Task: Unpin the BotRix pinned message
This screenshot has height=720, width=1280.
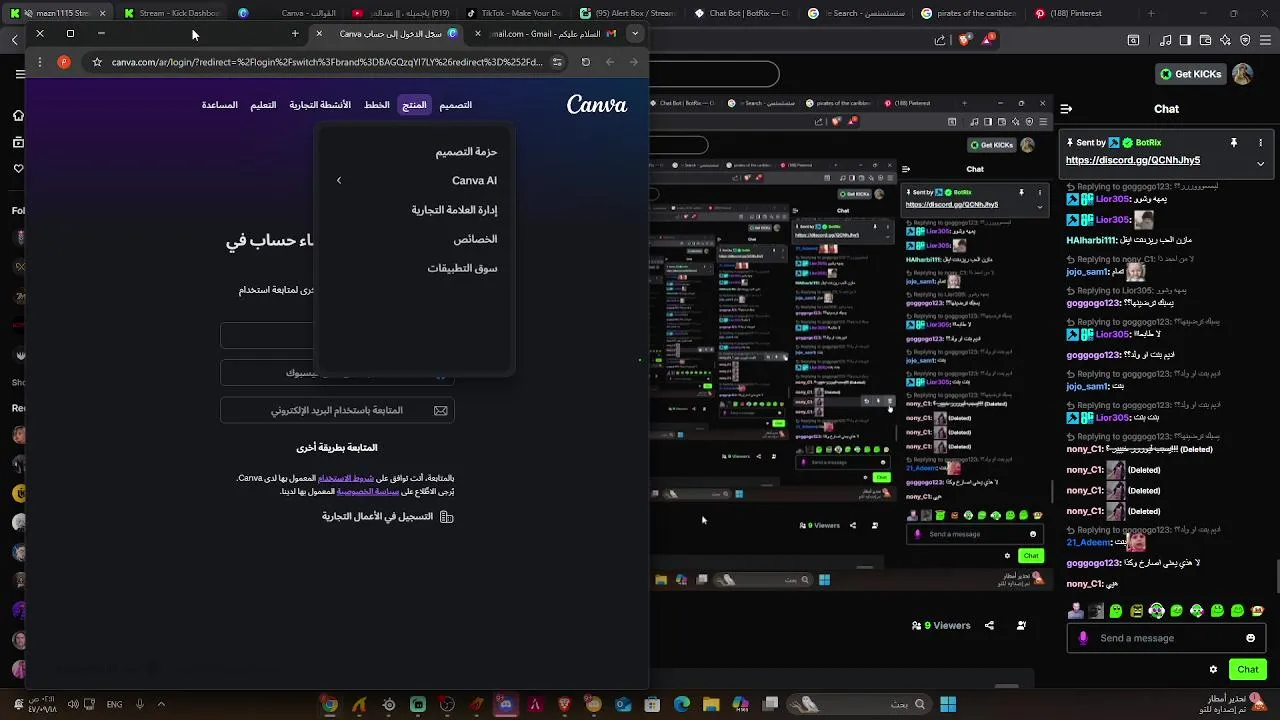Action: pos(1234,143)
